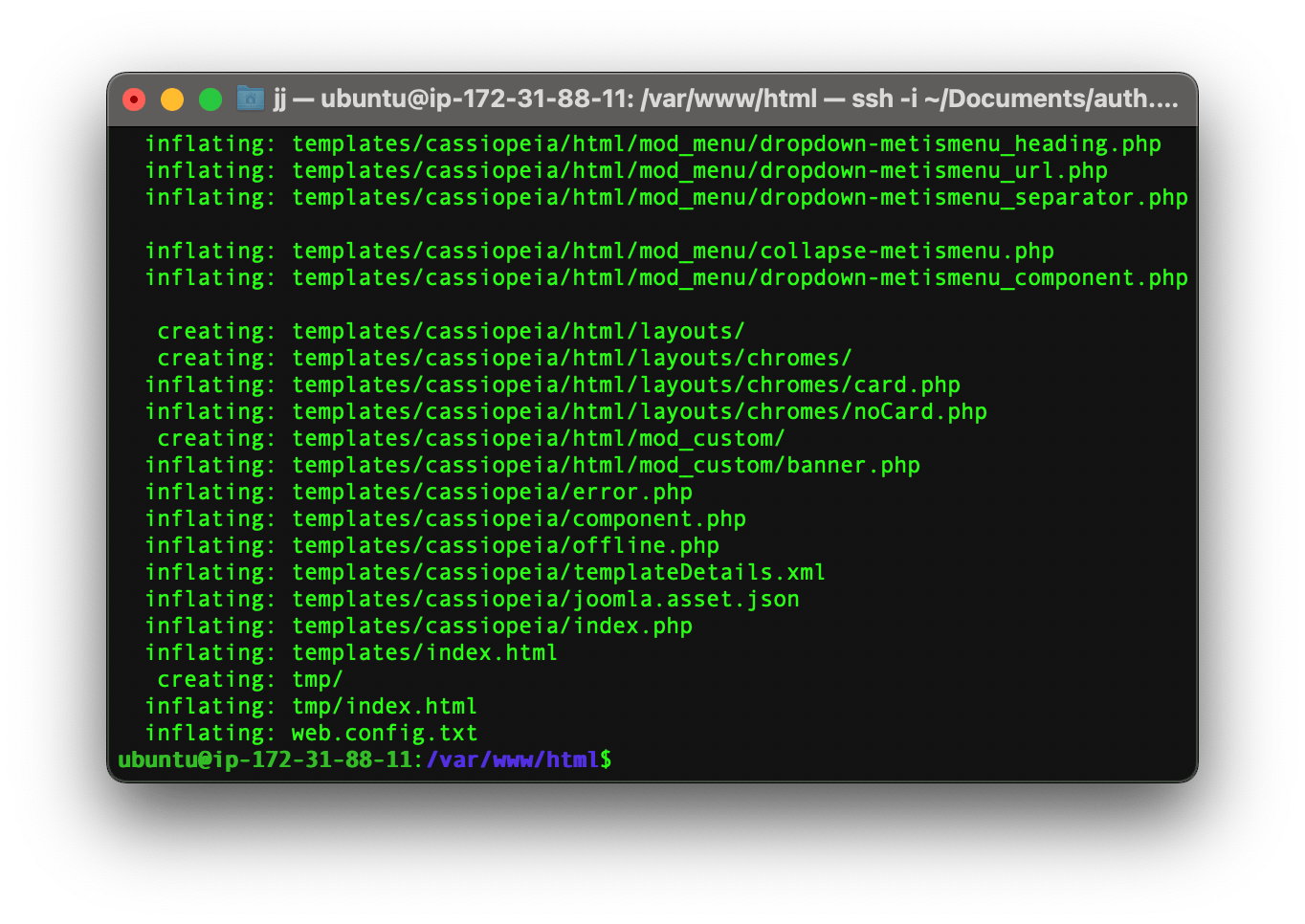1305x924 pixels.
Task: Click the tmp/index.html line
Action: 311,707
